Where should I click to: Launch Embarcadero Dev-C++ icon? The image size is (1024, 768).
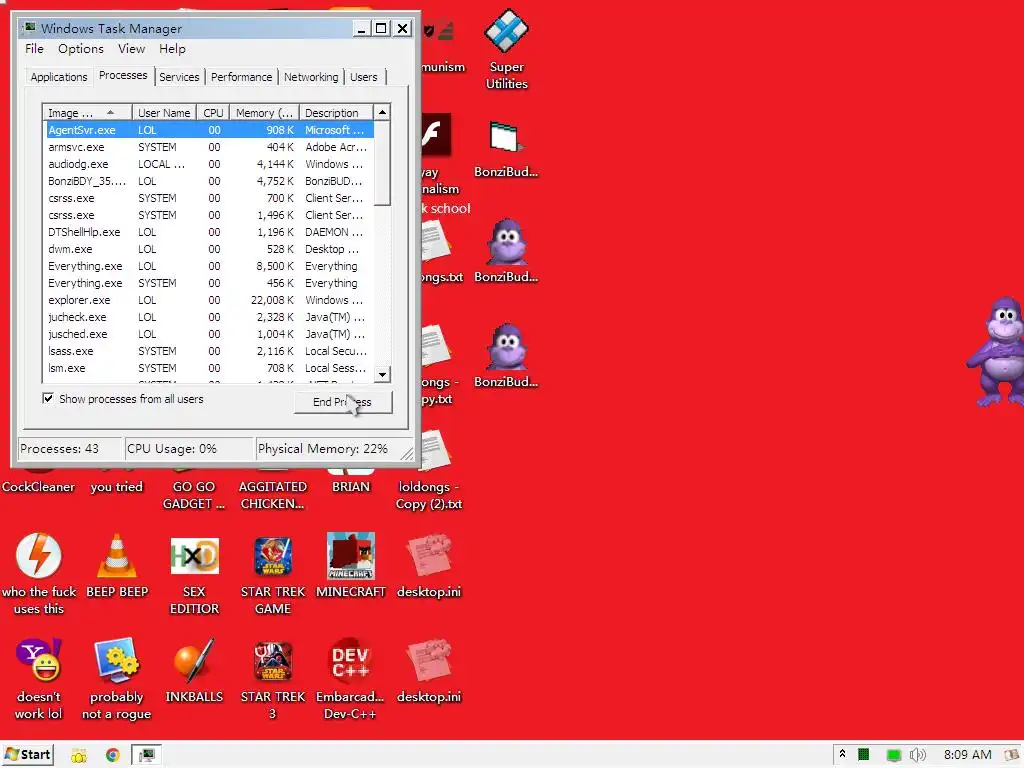pyautogui.click(x=350, y=679)
